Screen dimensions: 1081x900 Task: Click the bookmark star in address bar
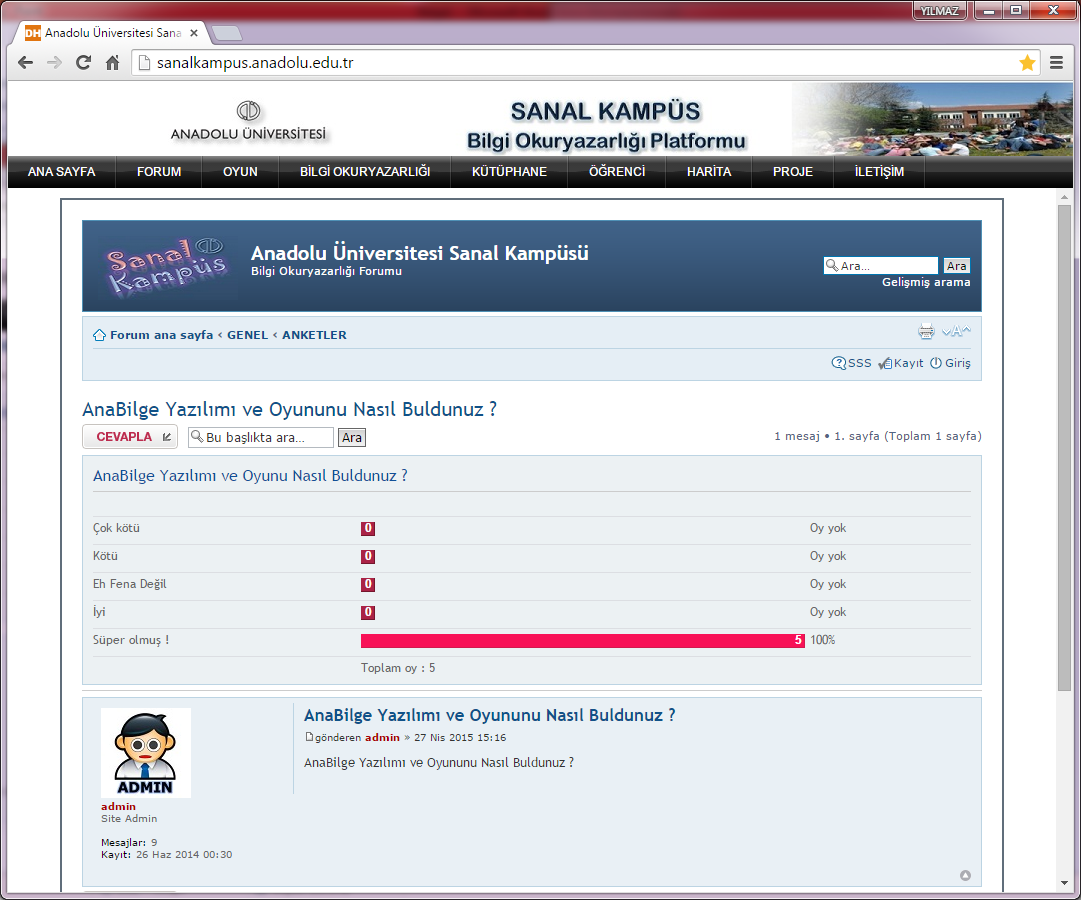[1027, 63]
